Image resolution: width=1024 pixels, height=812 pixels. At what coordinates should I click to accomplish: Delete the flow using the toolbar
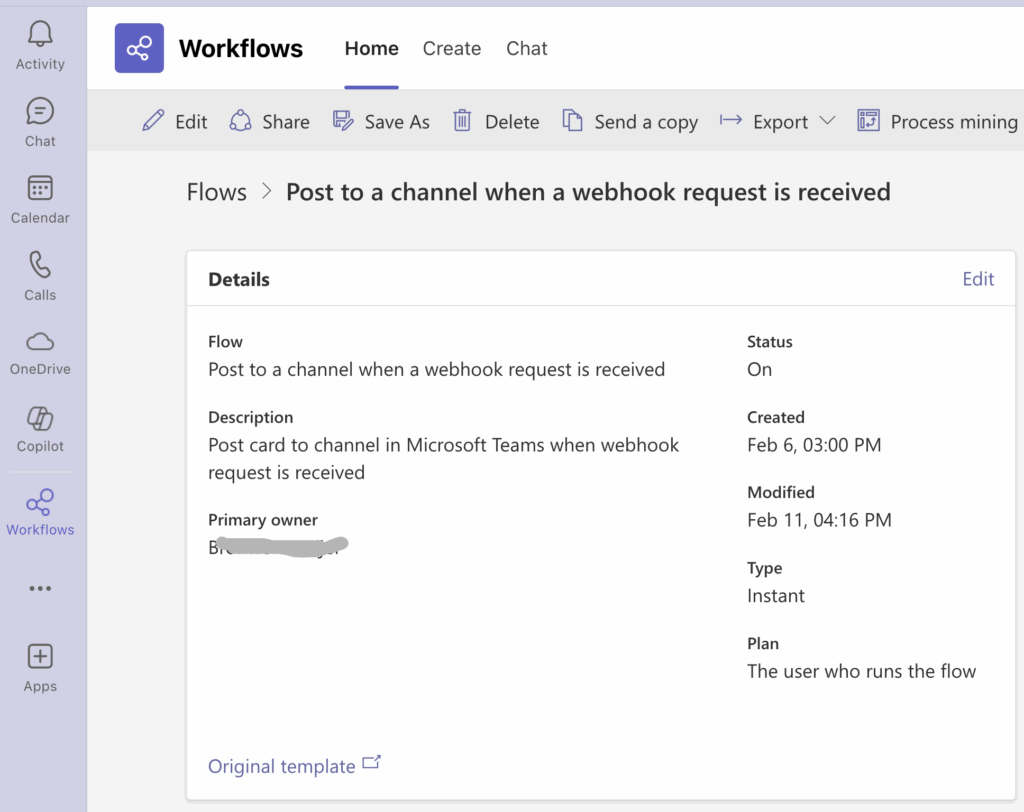[x=496, y=121]
